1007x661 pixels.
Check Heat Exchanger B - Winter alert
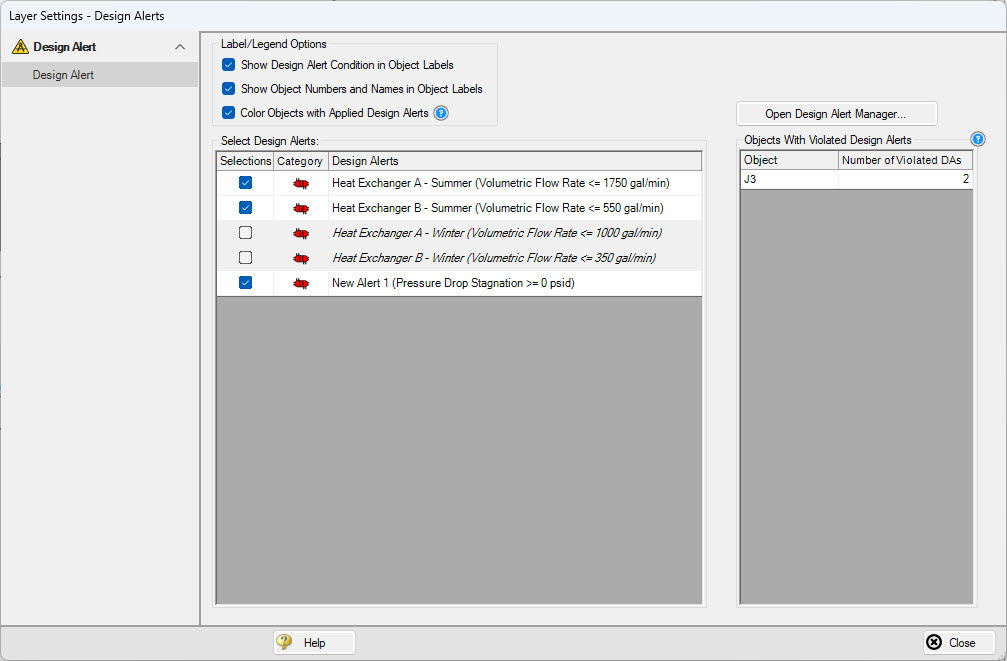245,258
